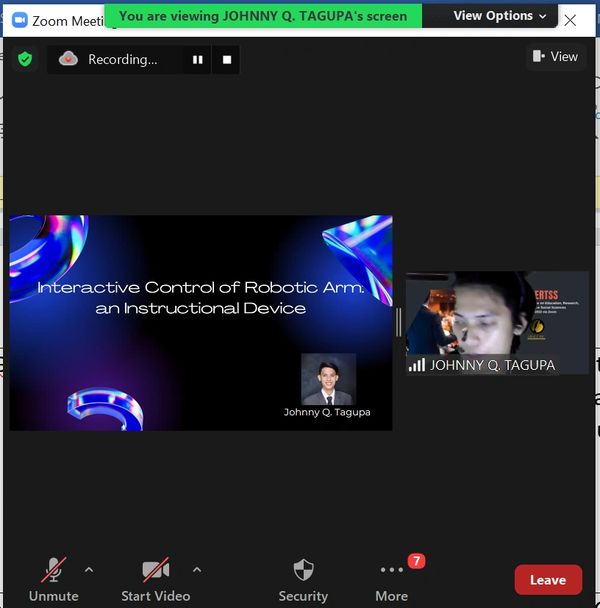Image resolution: width=600 pixels, height=608 pixels.
Task: Open the More options menu
Action: pyautogui.click(x=391, y=579)
